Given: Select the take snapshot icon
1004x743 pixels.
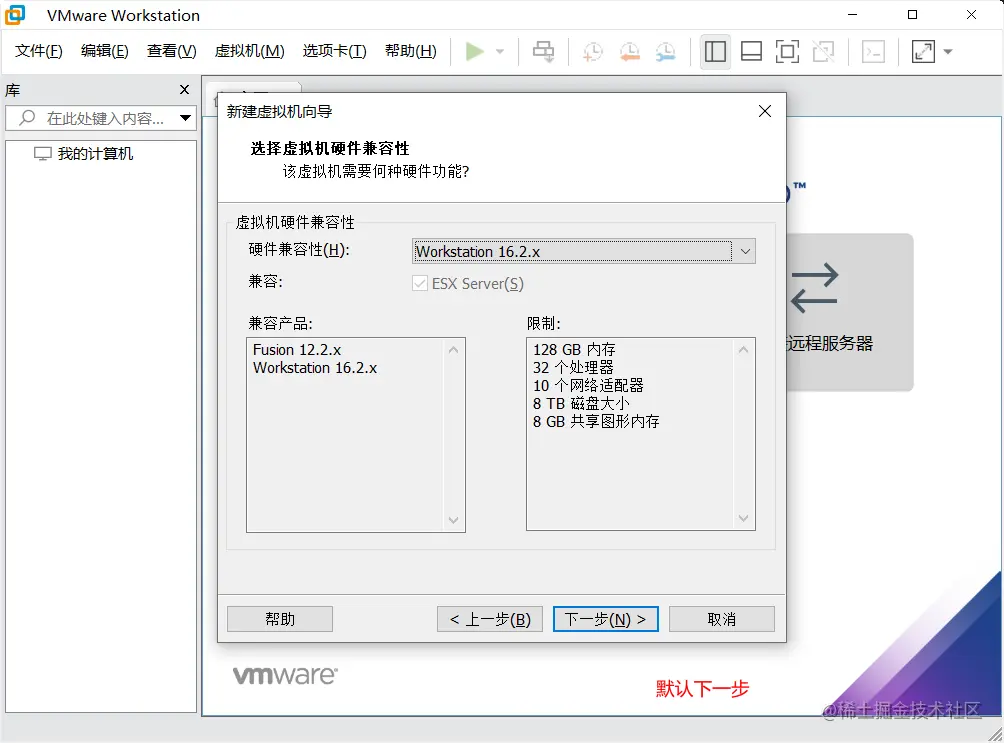Looking at the screenshot, I should 592,51.
